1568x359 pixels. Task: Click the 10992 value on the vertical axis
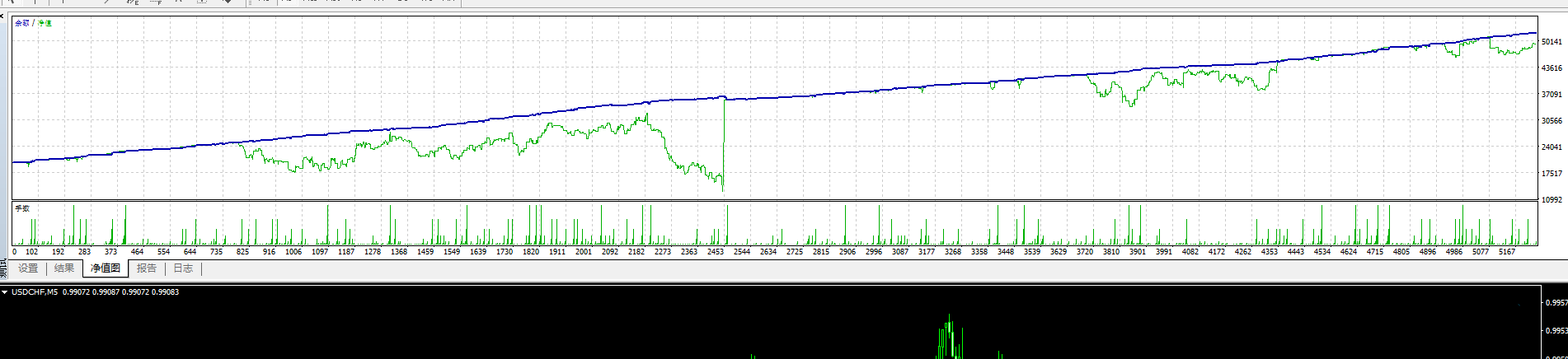[1552, 200]
